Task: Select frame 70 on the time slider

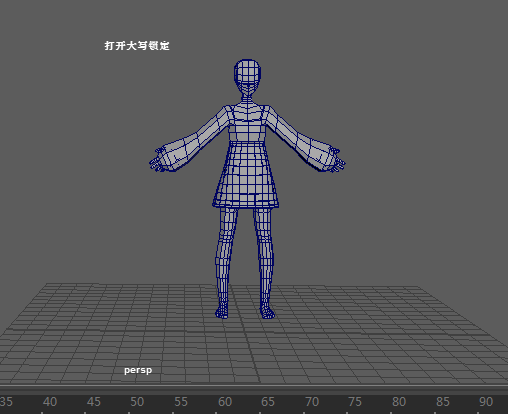Action: pyautogui.click(x=312, y=402)
